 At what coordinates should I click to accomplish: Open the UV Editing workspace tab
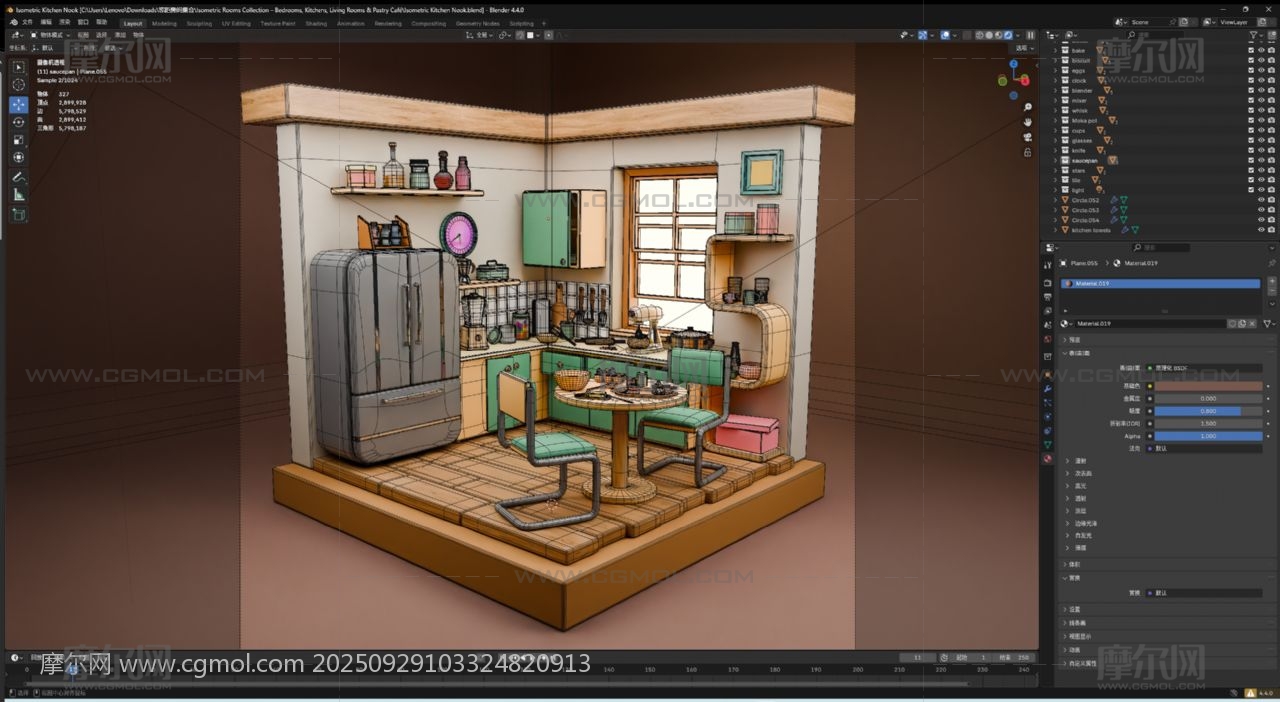(x=236, y=23)
